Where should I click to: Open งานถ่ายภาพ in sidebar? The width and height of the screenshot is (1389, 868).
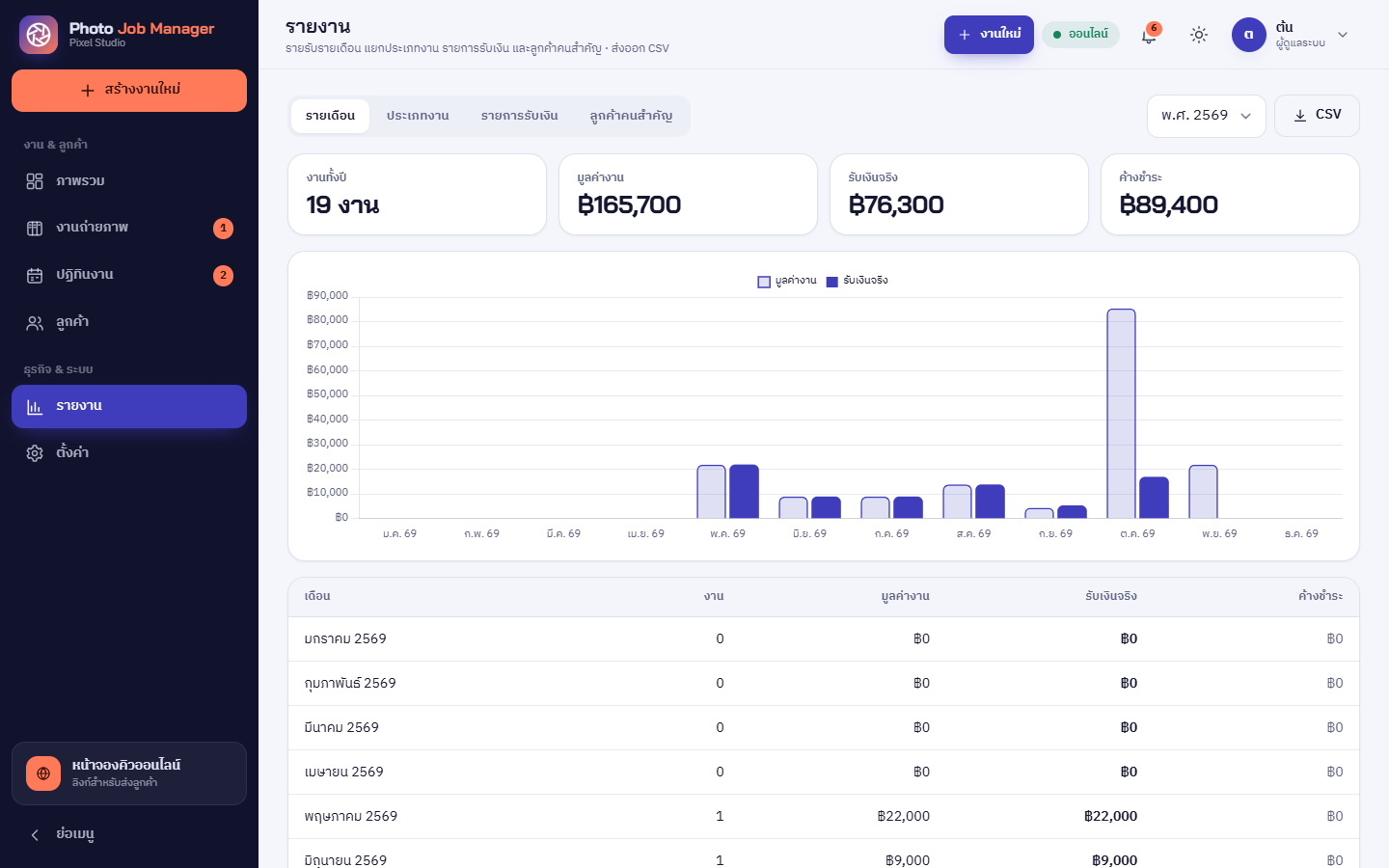[129, 228]
